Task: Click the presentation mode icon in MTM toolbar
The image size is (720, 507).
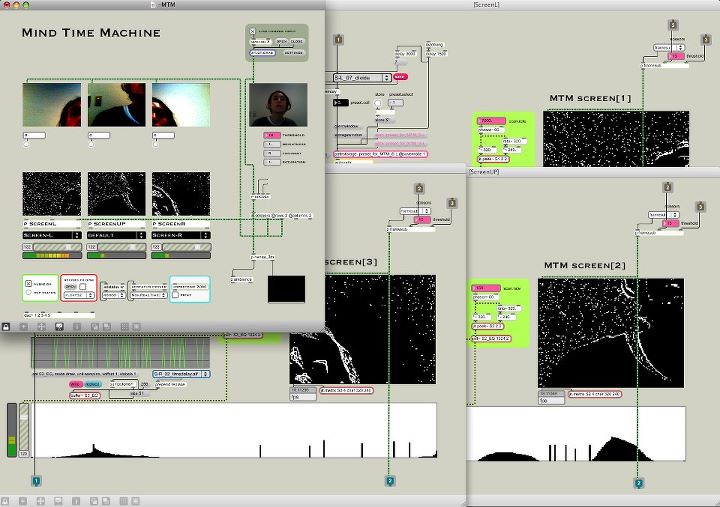Action: pos(59,326)
